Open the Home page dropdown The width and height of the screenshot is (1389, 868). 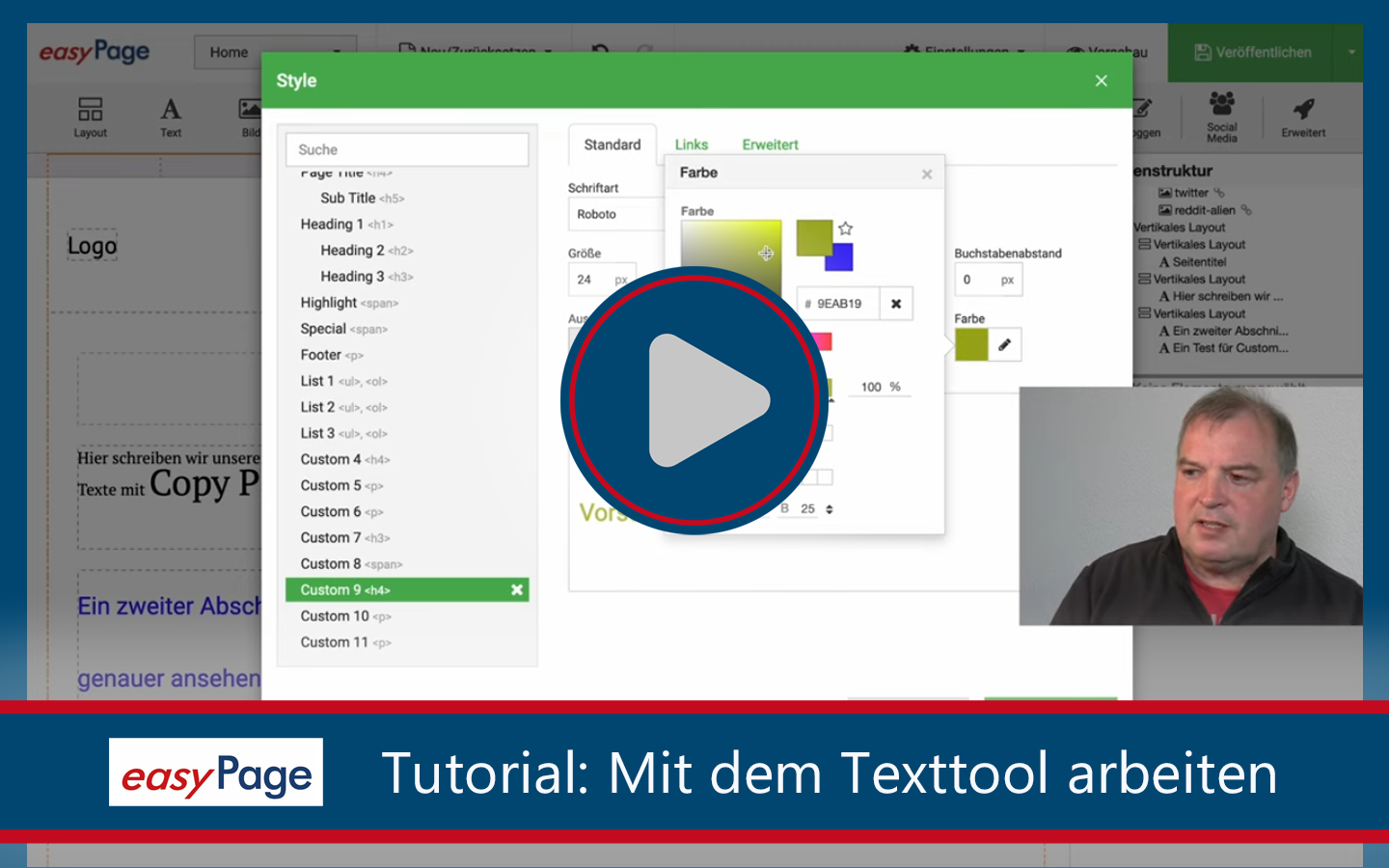pyautogui.click(x=276, y=52)
